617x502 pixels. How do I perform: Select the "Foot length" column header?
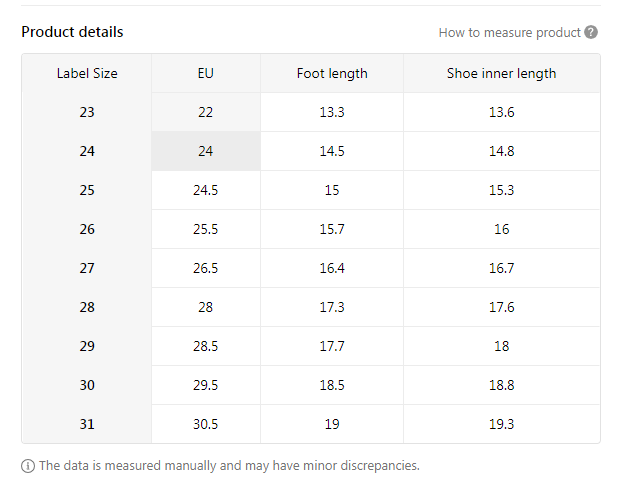332,73
